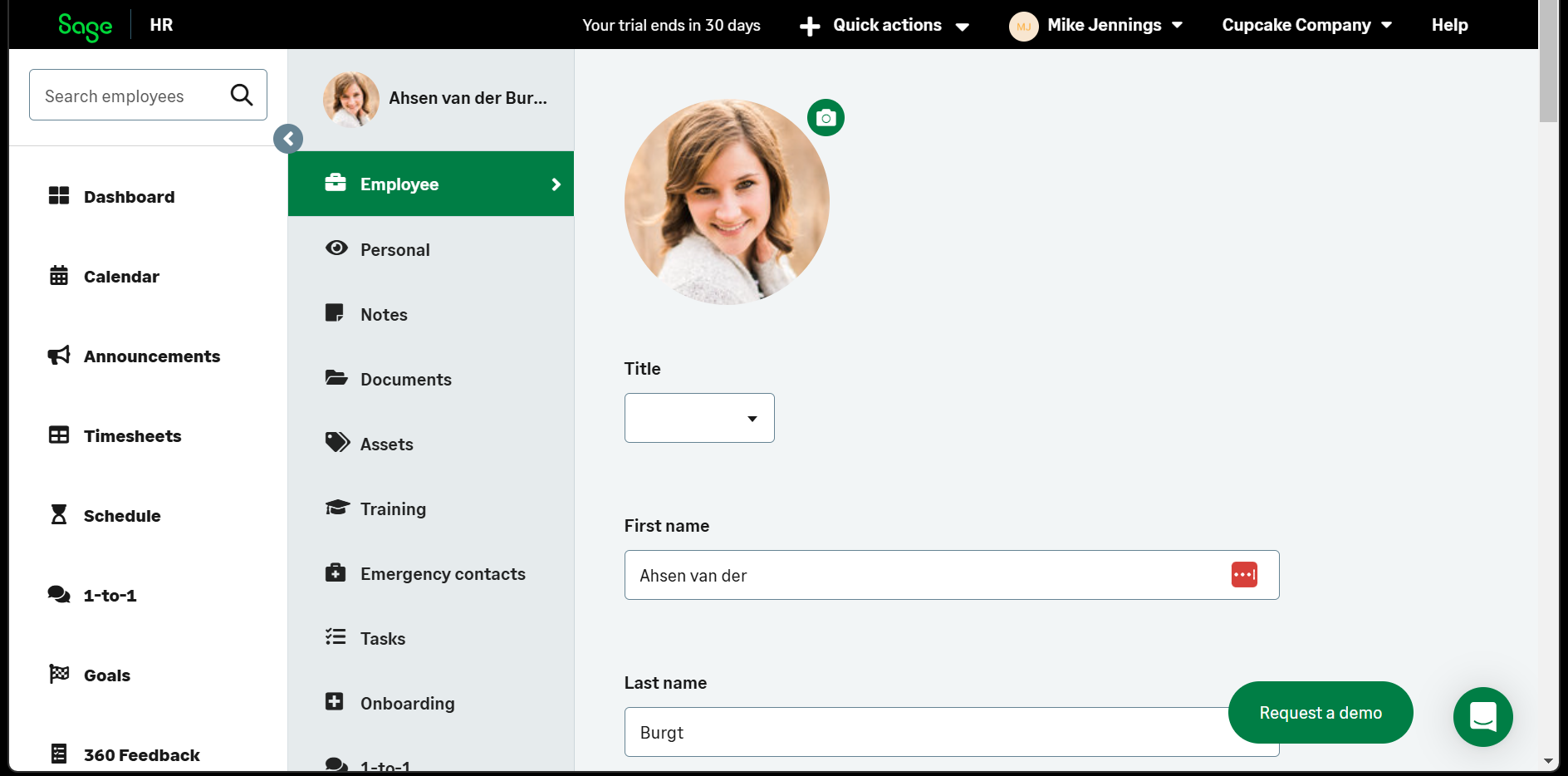Click the 'Your trial ends in 30 days' text
This screenshot has width=1568, height=776.
pos(671,25)
